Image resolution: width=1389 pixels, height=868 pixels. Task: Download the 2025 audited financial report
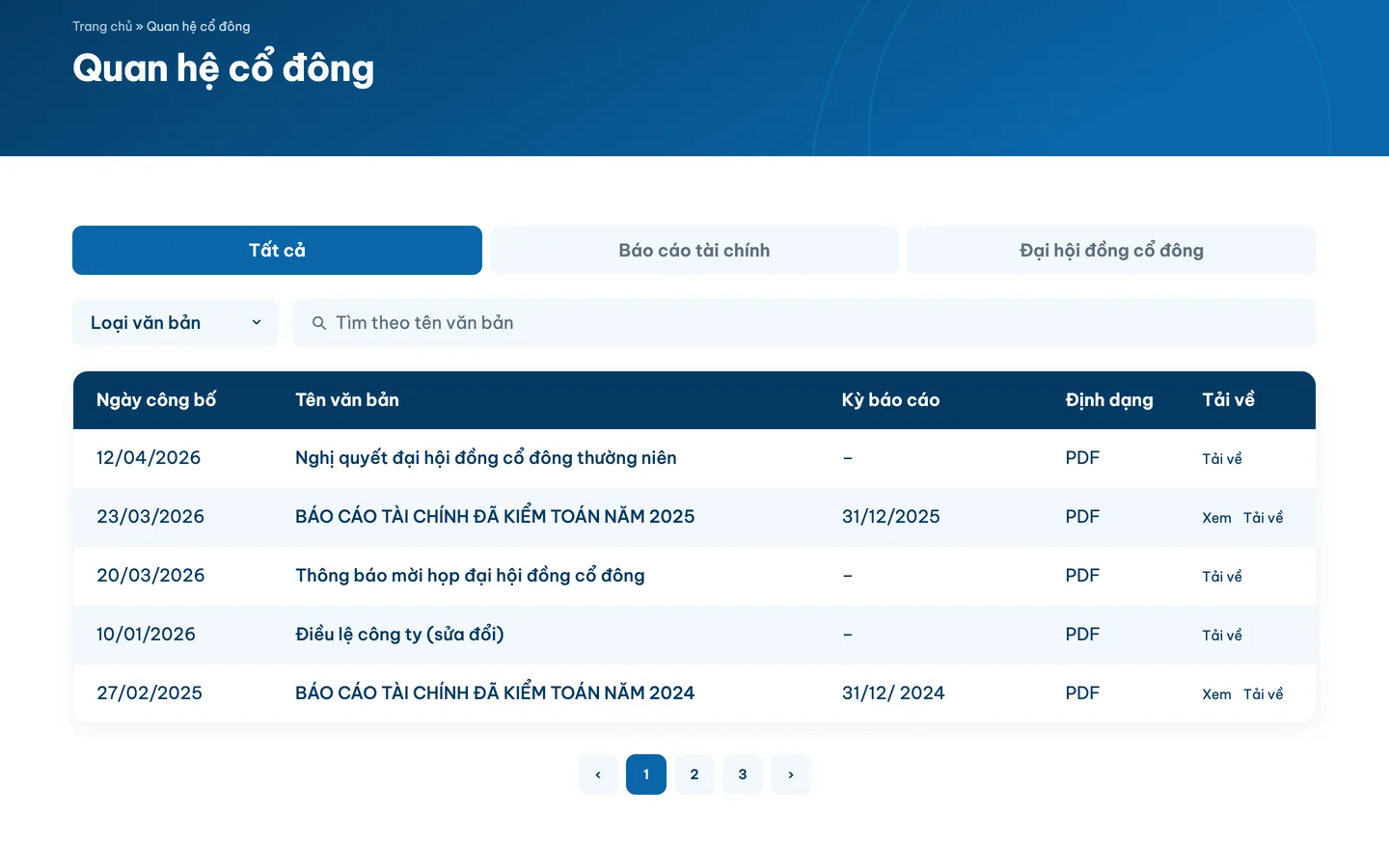[1264, 518]
